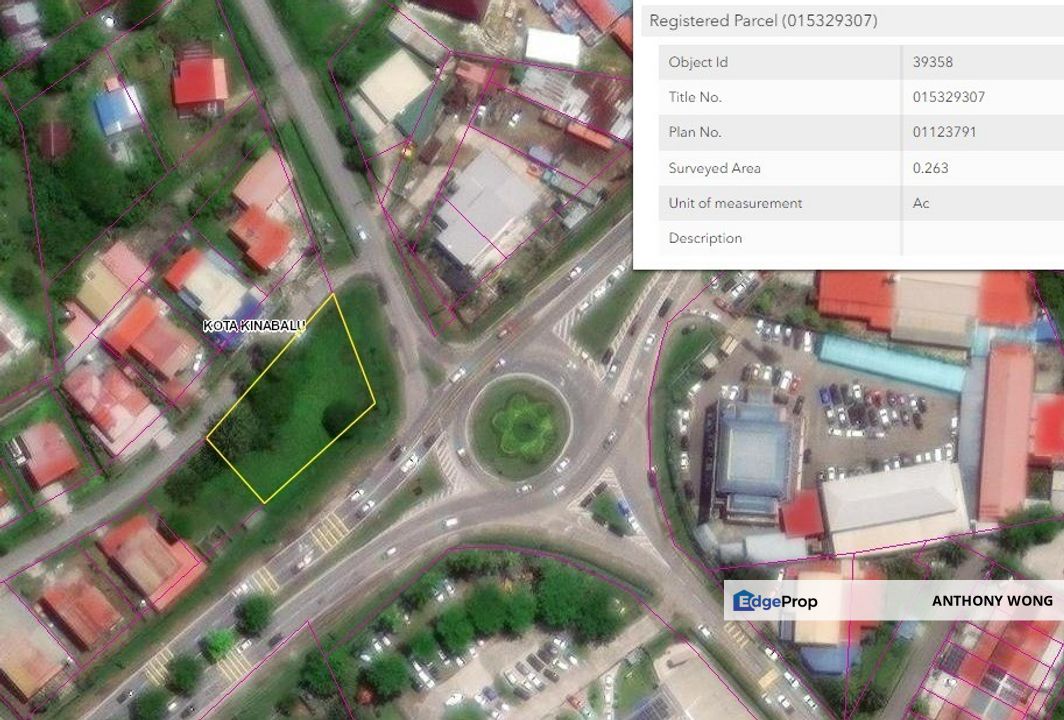Click the 'ANTHONY WONG' agent name
Image resolution: width=1064 pixels, height=720 pixels.
pyautogui.click(x=992, y=601)
